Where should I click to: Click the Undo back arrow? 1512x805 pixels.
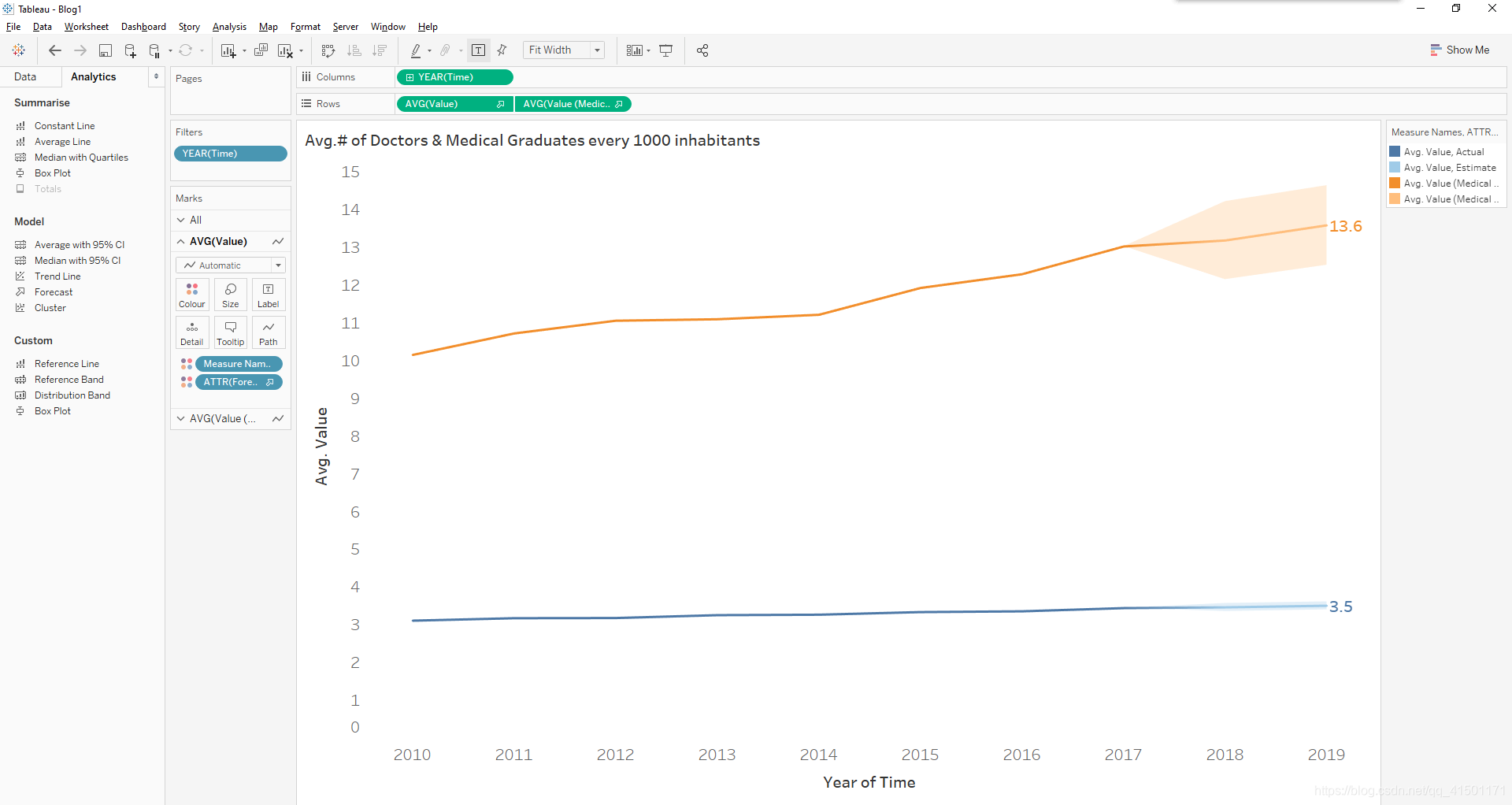[x=54, y=50]
